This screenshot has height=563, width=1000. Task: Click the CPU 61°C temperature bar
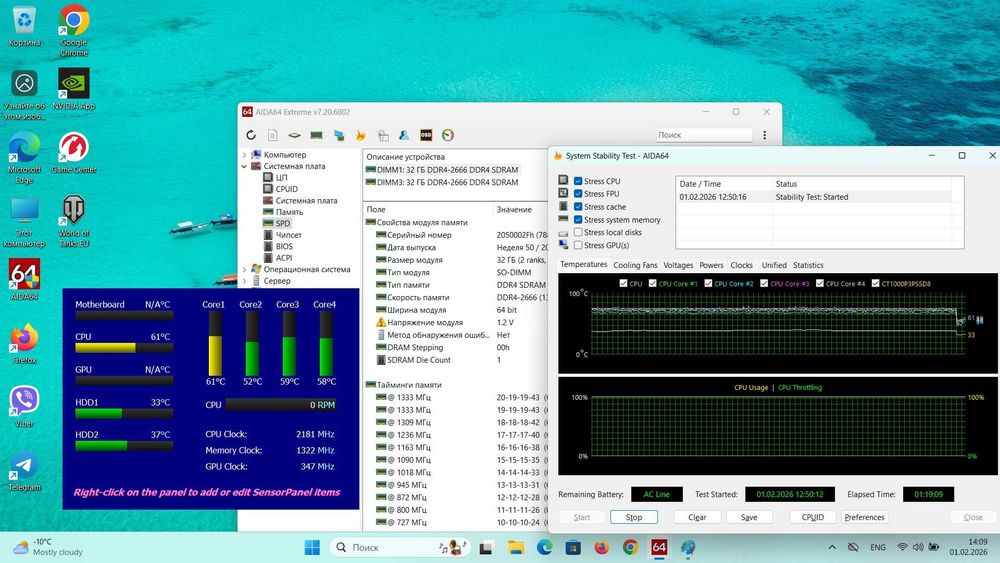(x=124, y=348)
